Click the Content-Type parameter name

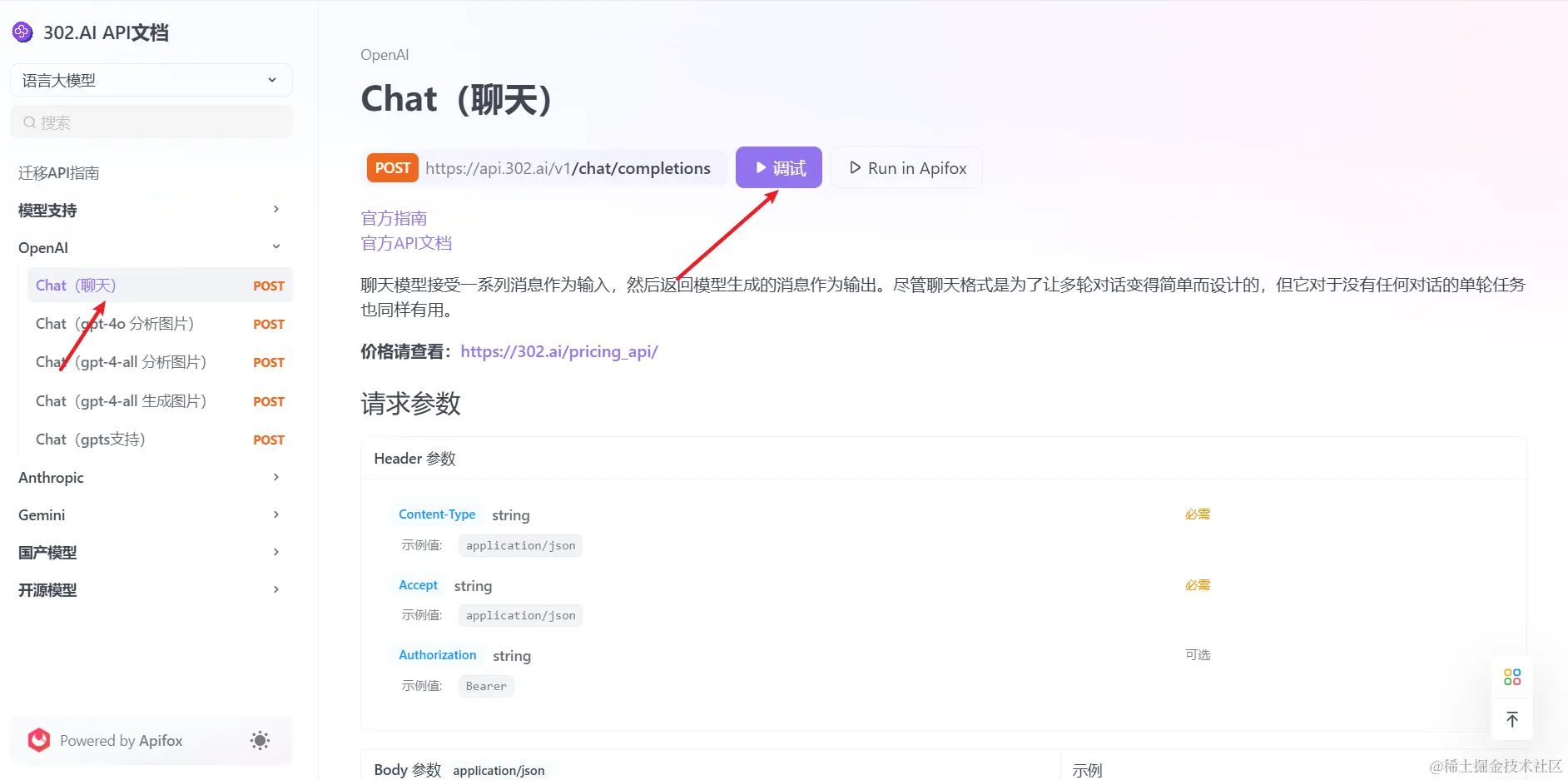[437, 514]
